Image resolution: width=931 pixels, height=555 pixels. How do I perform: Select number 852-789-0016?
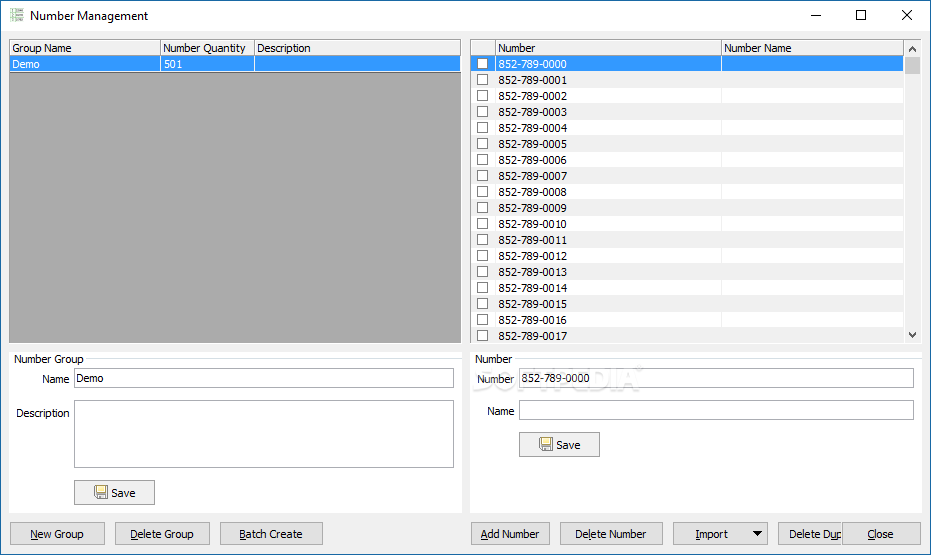pyautogui.click(x=687, y=320)
